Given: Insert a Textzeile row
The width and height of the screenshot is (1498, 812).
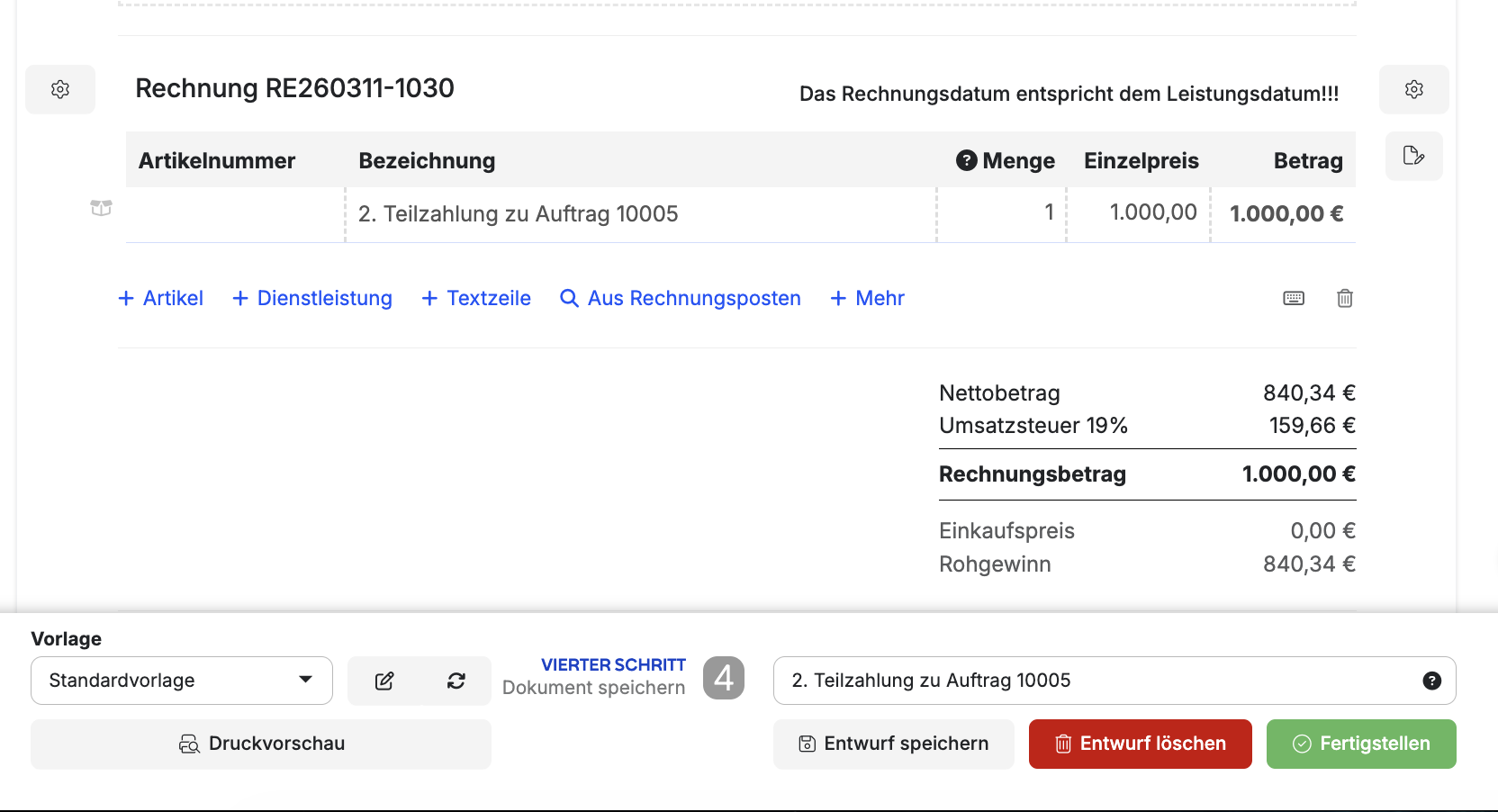Looking at the screenshot, I should click(476, 298).
